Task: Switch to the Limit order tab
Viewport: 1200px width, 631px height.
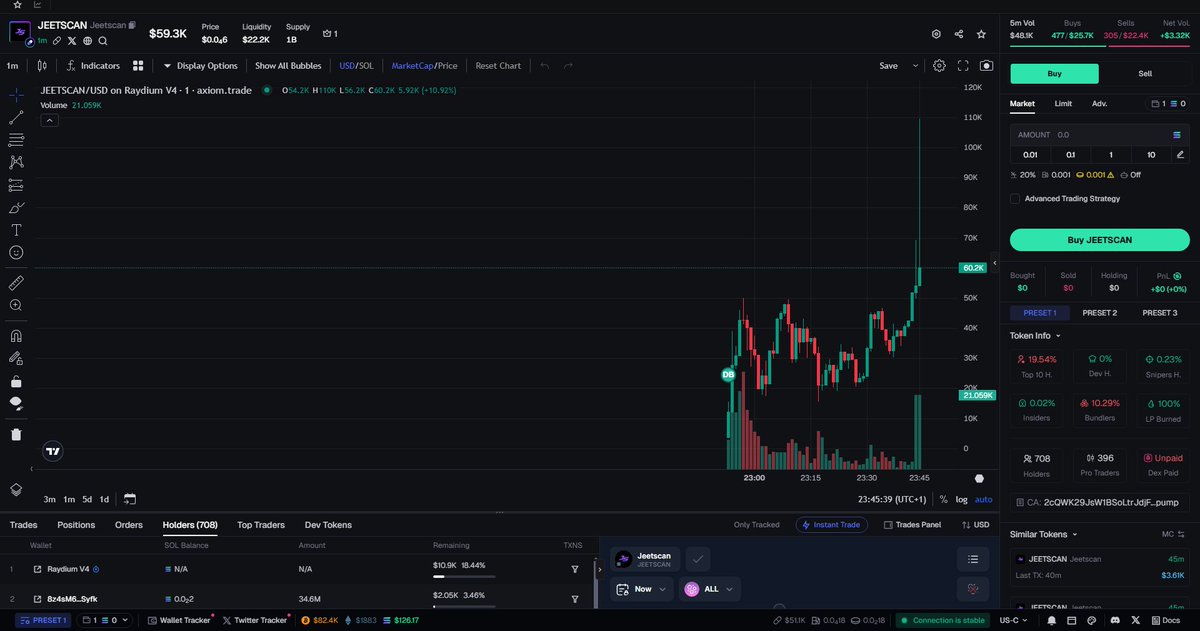Action: [x=1063, y=103]
